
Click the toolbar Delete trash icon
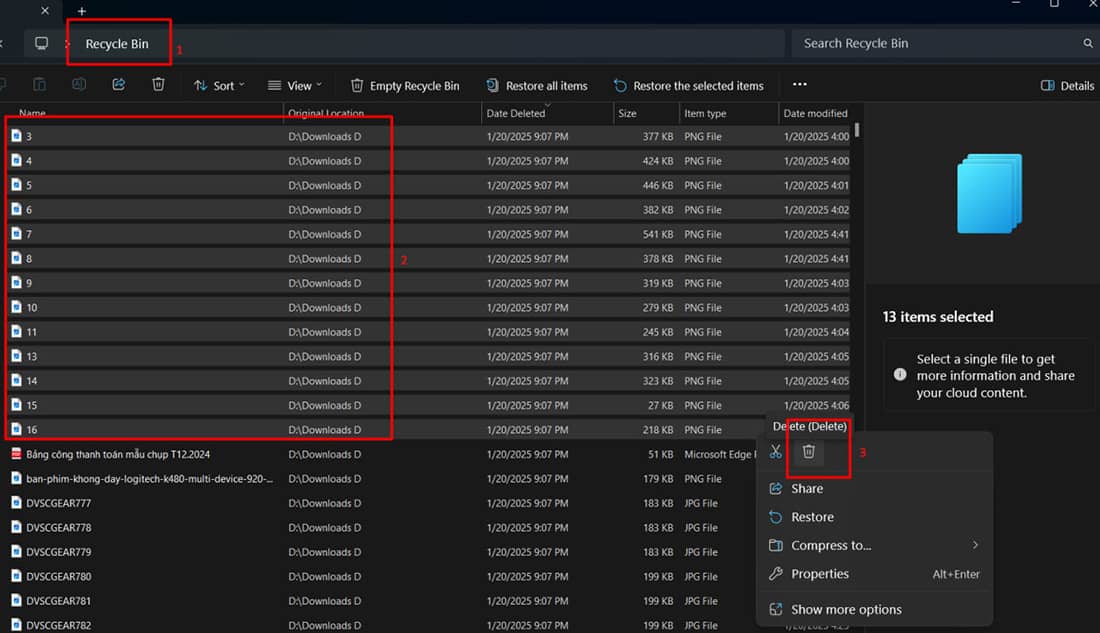158,85
